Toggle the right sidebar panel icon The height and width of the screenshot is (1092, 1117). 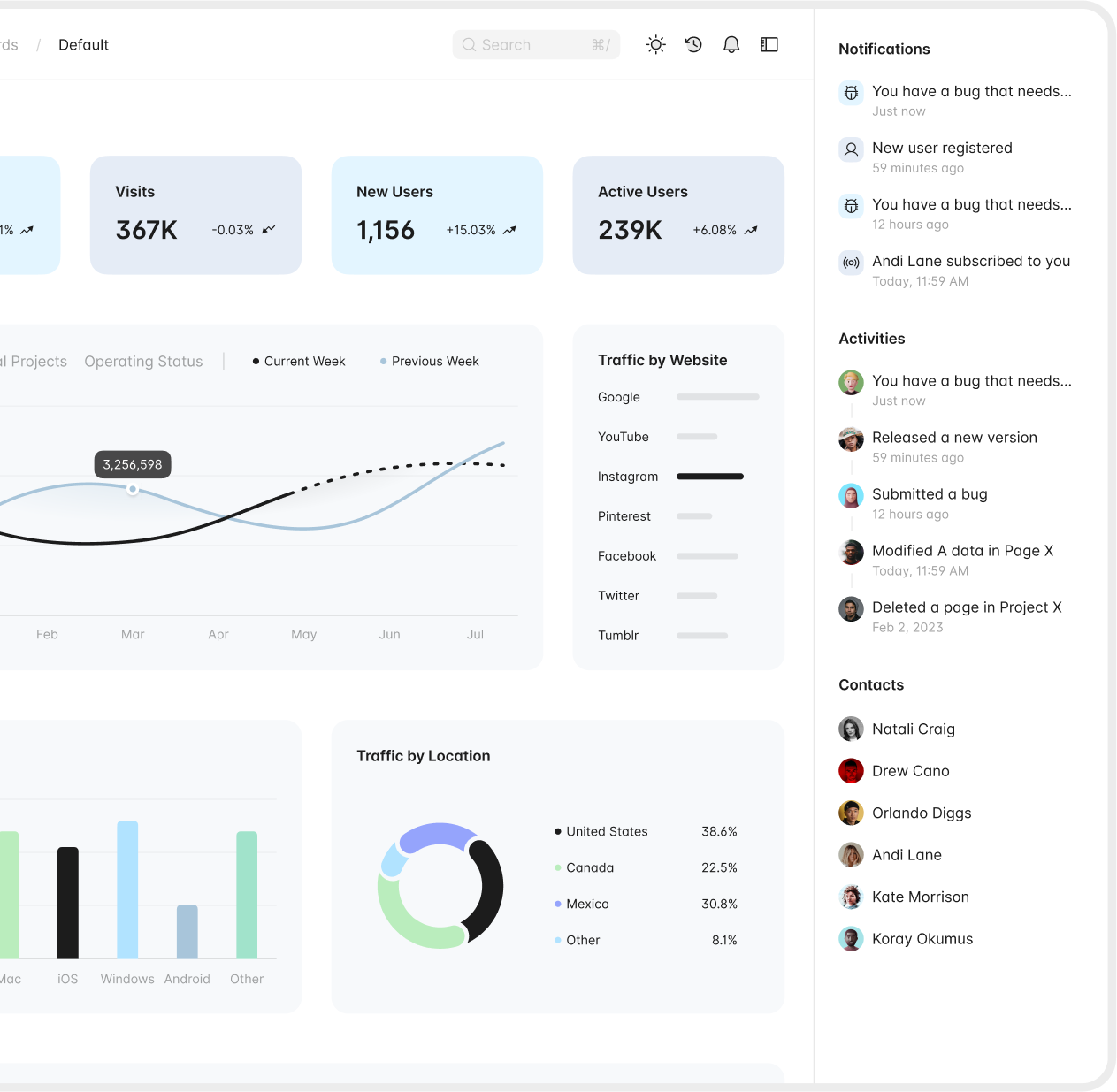coord(769,44)
